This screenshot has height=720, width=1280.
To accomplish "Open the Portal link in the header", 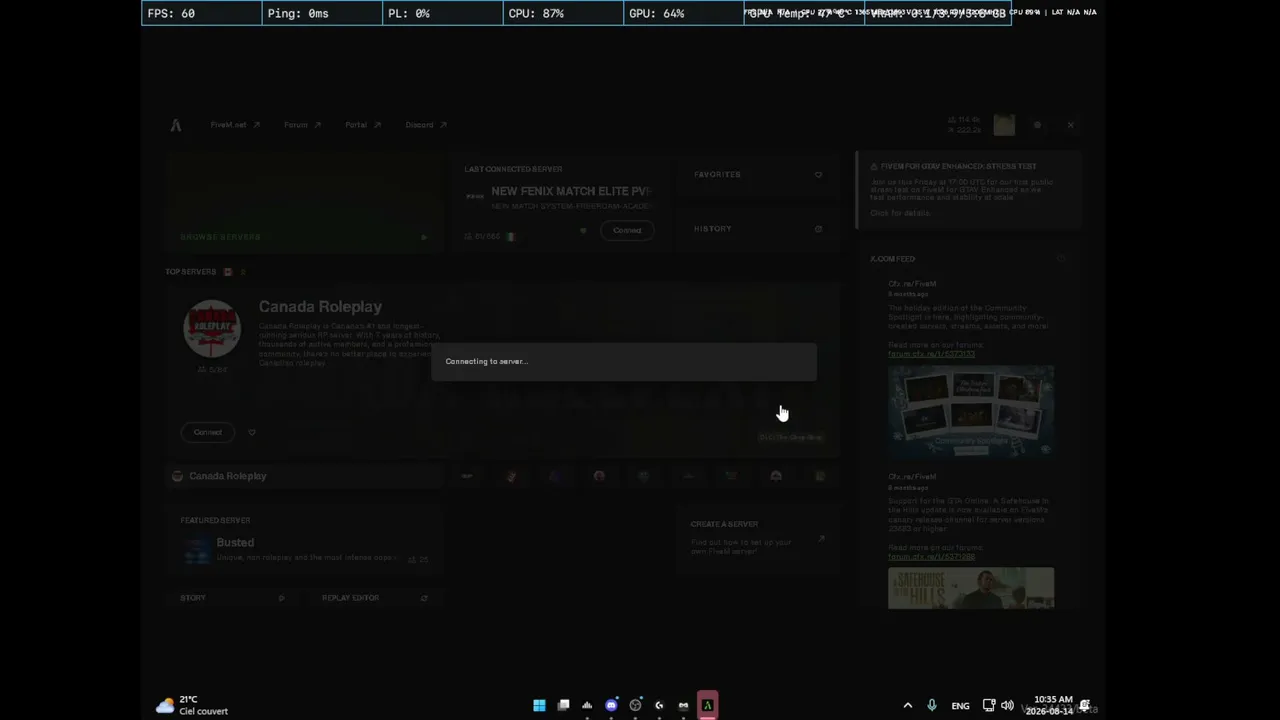I will point(363,125).
